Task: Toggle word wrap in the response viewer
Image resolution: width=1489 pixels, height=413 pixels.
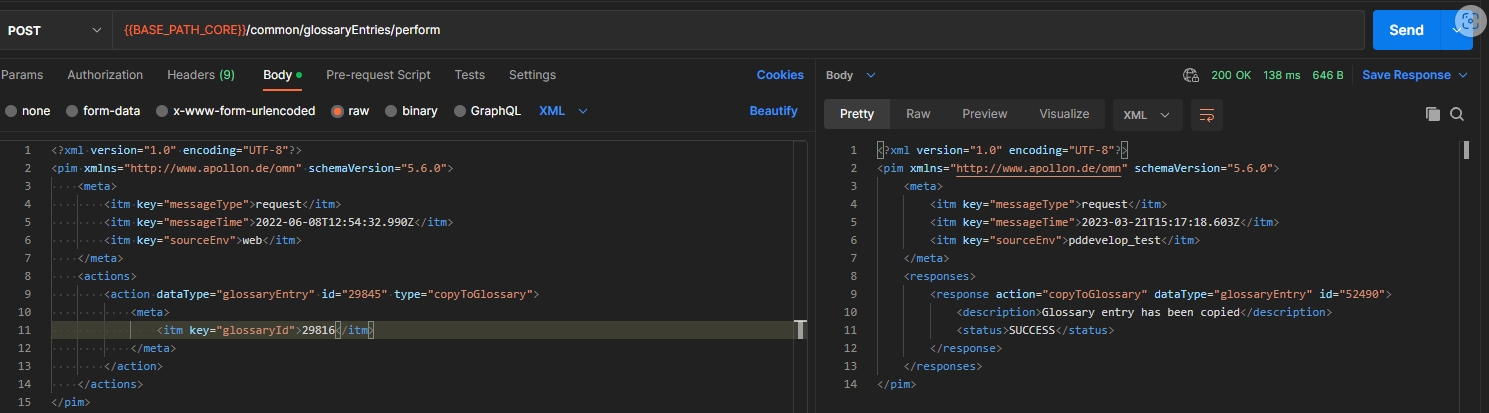Action: (1207, 114)
